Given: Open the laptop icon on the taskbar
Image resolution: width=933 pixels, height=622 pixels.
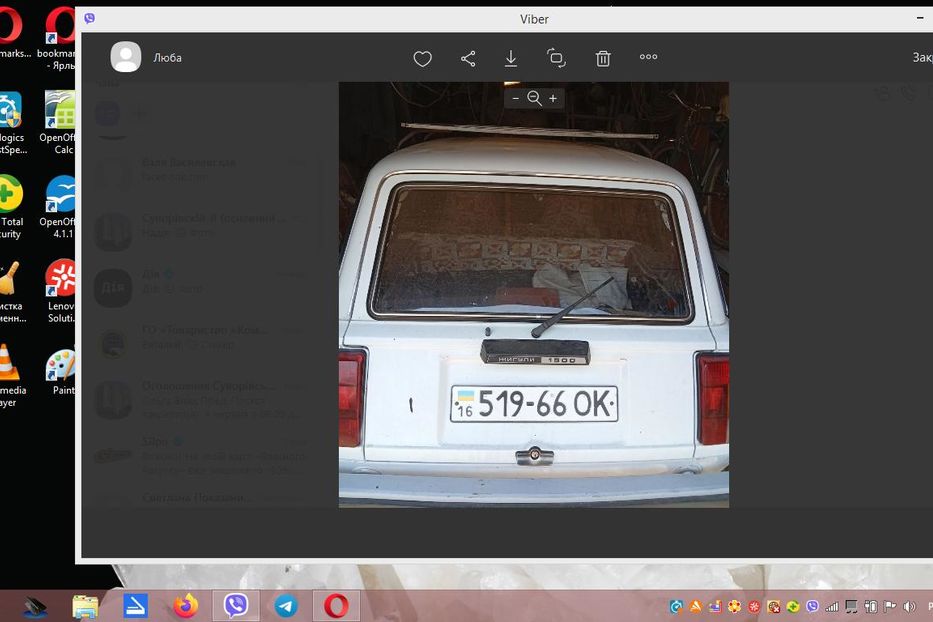Looking at the screenshot, I should [x=35, y=607].
